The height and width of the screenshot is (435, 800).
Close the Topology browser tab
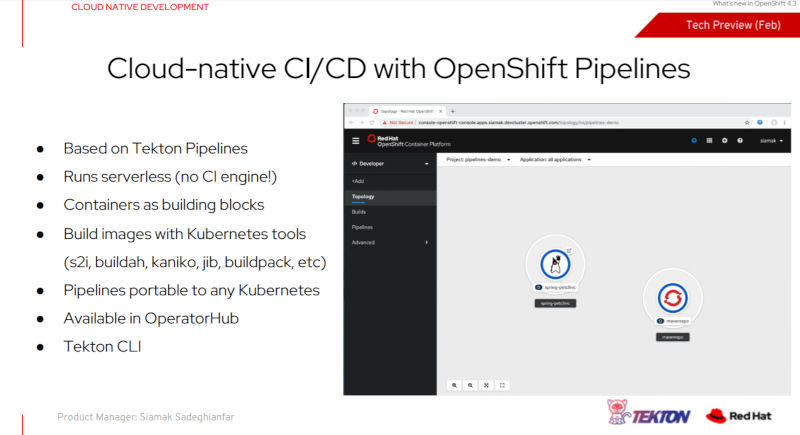(x=441, y=111)
